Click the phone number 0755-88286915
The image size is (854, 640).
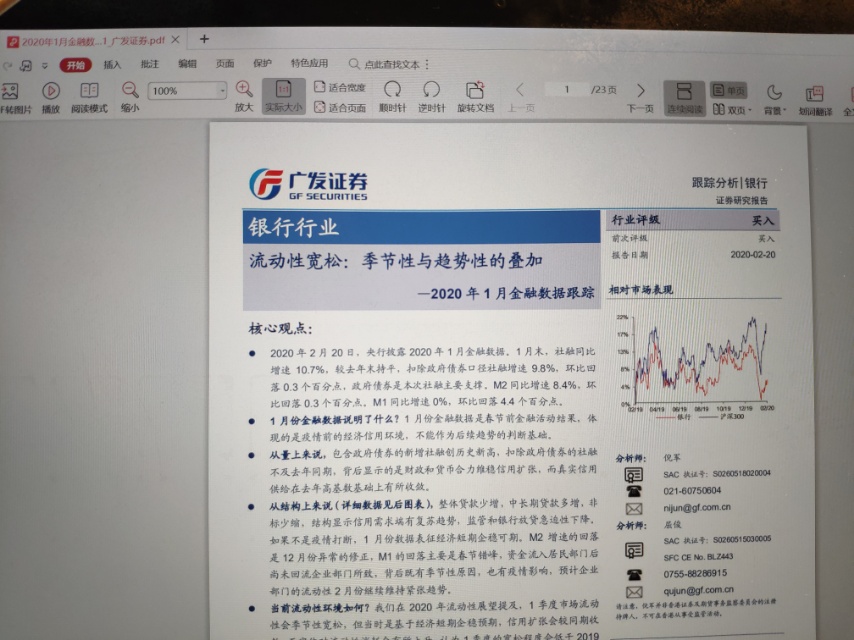coord(695,574)
